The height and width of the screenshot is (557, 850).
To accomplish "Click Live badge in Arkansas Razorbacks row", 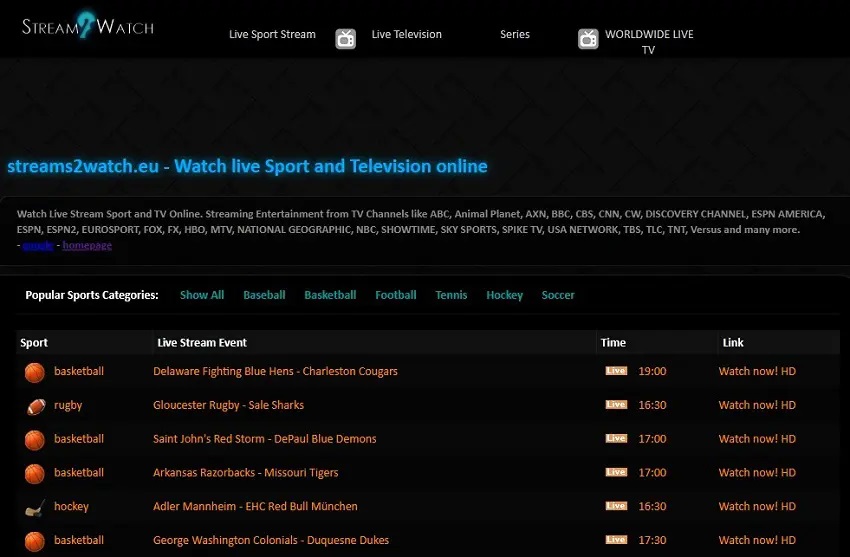I will pyautogui.click(x=616, y=472).
